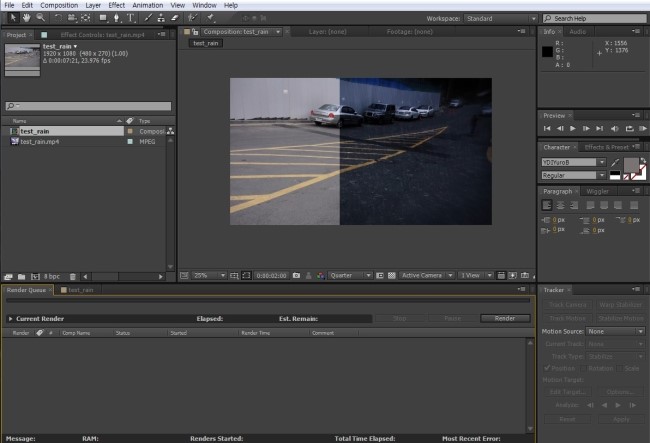Take snapshot with camera icon in viewer

click(296, 276)
